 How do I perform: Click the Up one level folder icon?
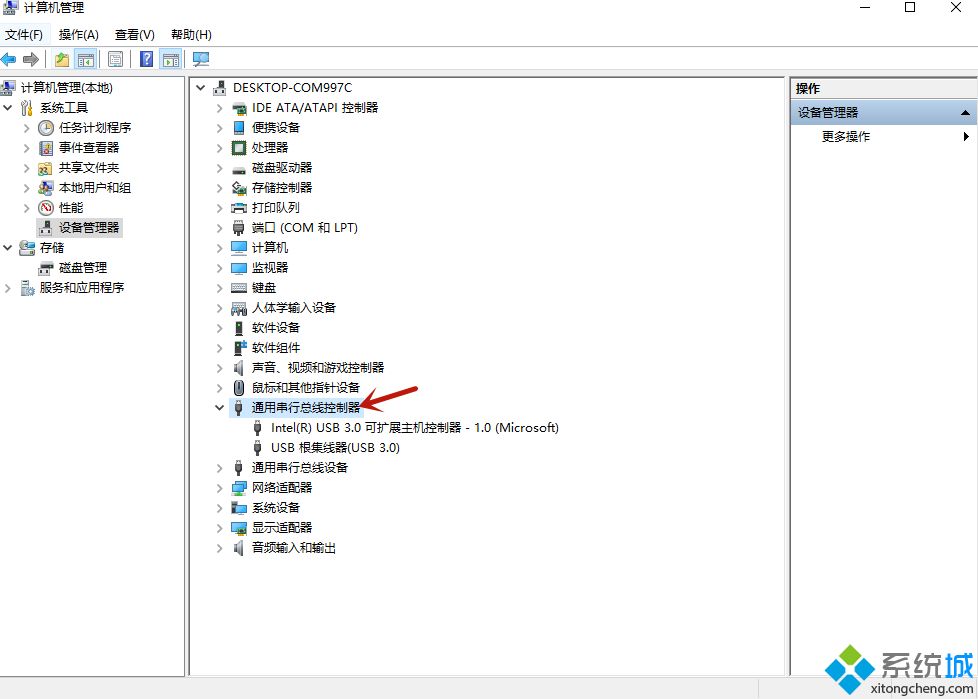62,59
